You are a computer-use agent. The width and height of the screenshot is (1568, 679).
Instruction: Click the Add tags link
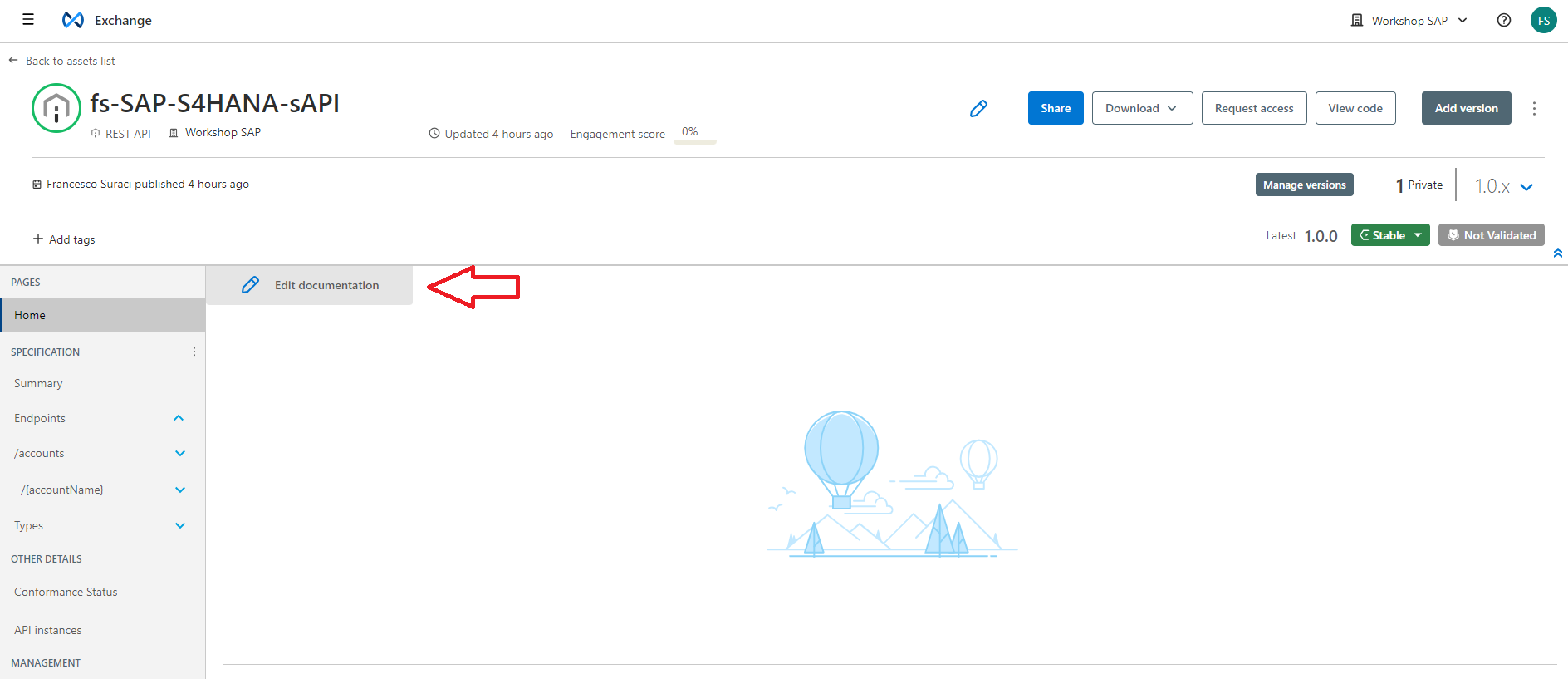tap(72, 239)
